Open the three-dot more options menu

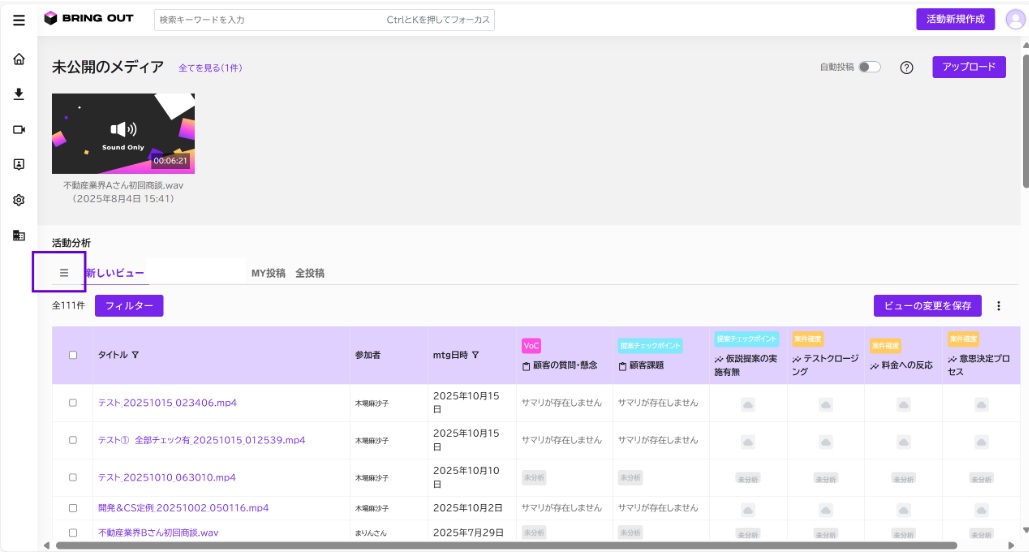click(x=998, y=306)
